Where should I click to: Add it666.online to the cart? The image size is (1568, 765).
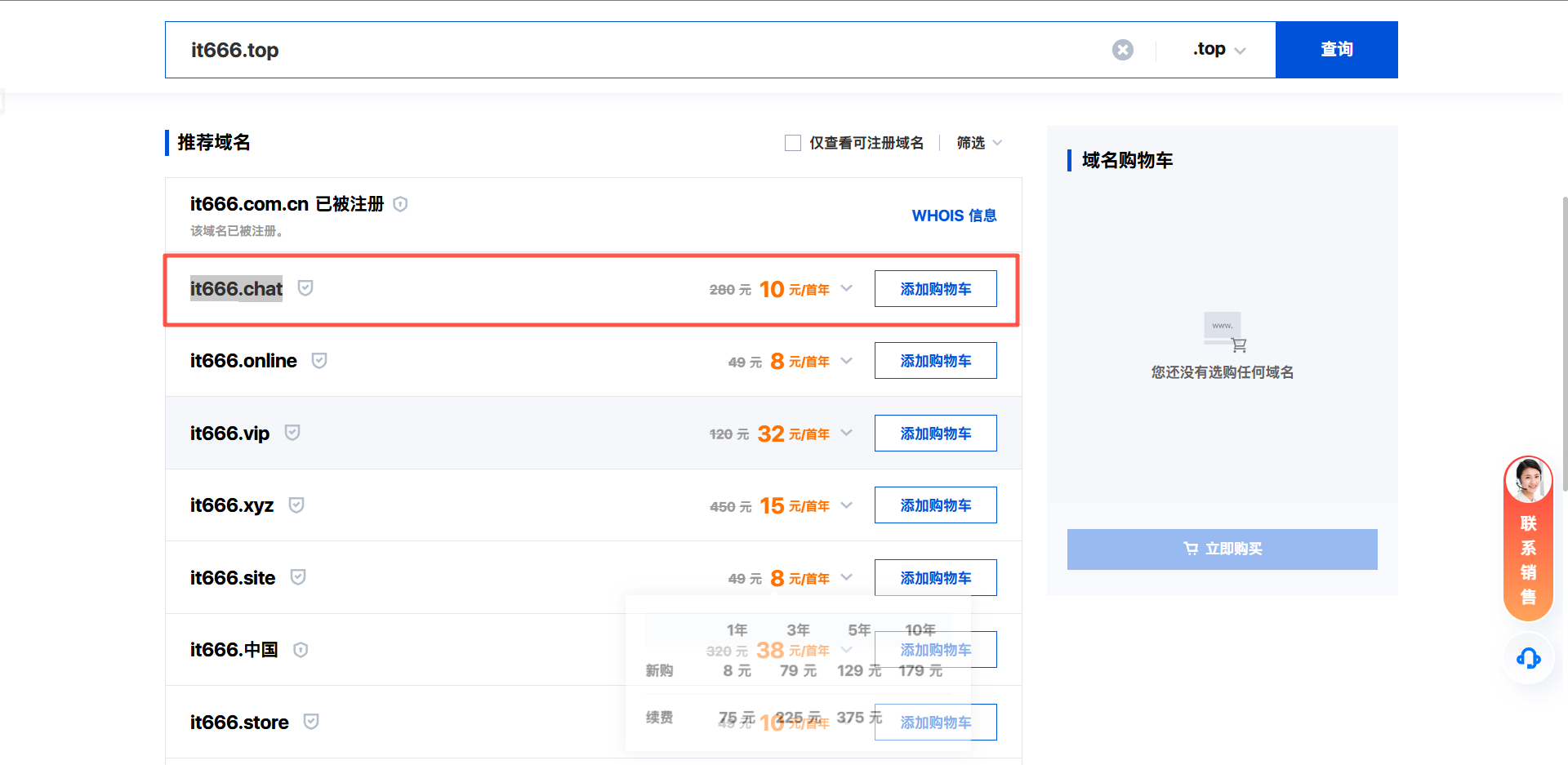tap(936, 361)
